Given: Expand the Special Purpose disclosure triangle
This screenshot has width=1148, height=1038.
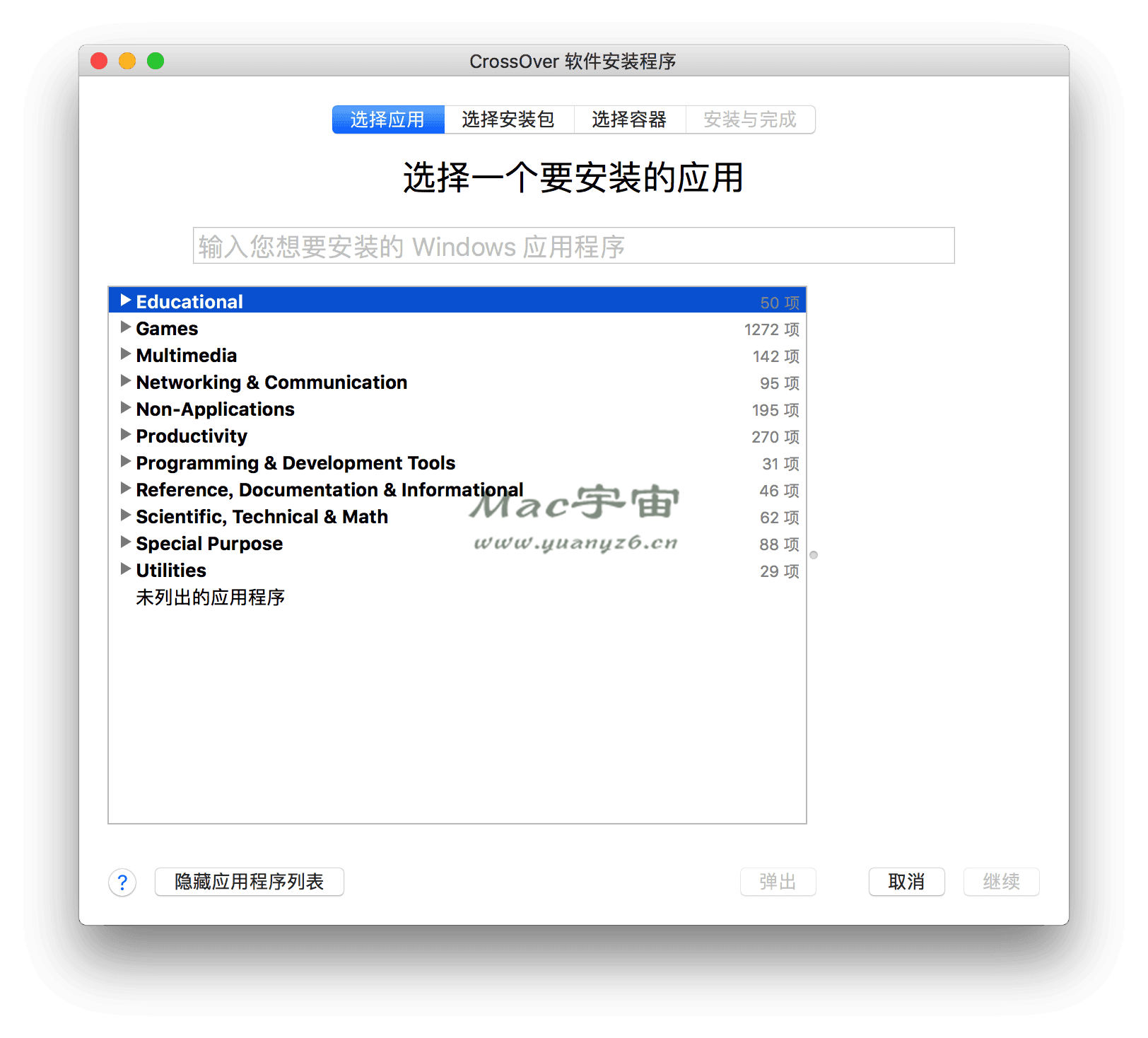Looking at the screenshot, I should coord(126,542).
